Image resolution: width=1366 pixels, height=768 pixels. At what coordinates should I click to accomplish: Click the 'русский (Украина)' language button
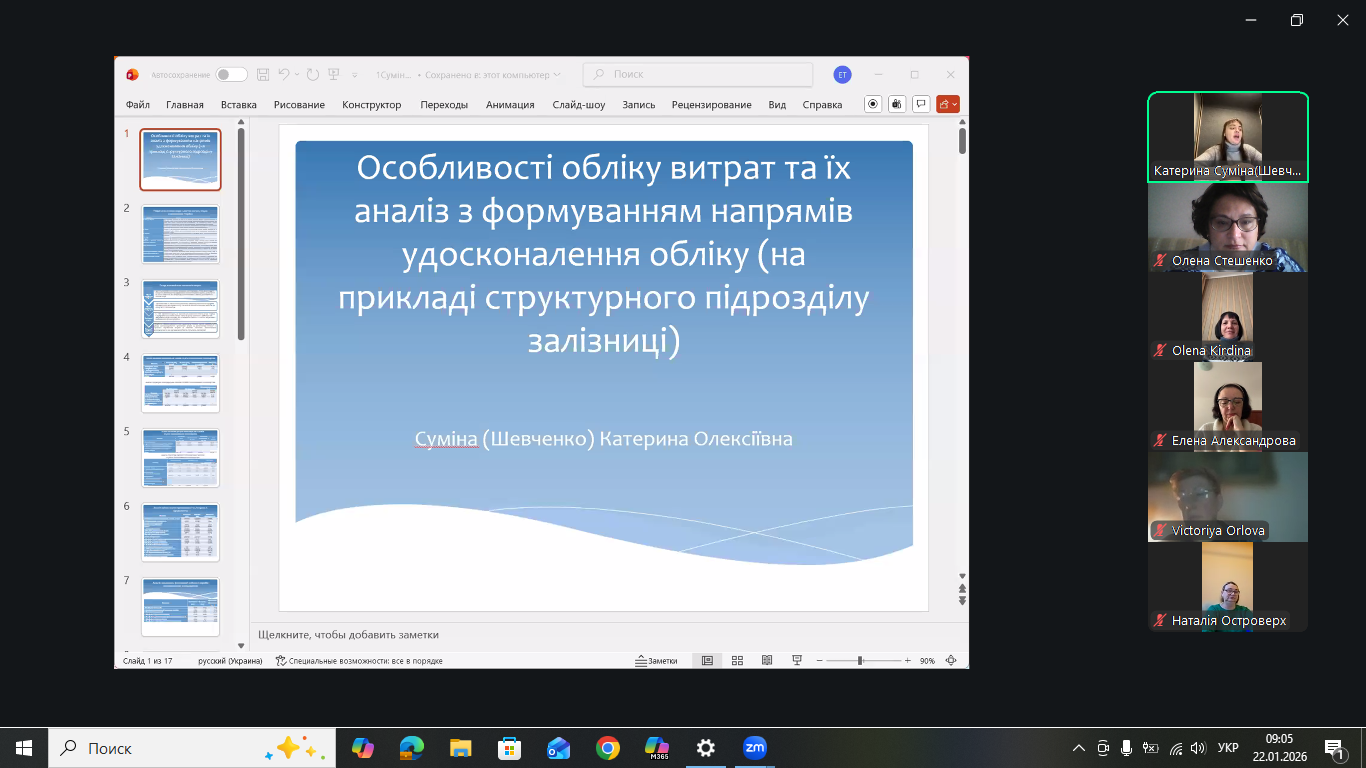point(230,661)
